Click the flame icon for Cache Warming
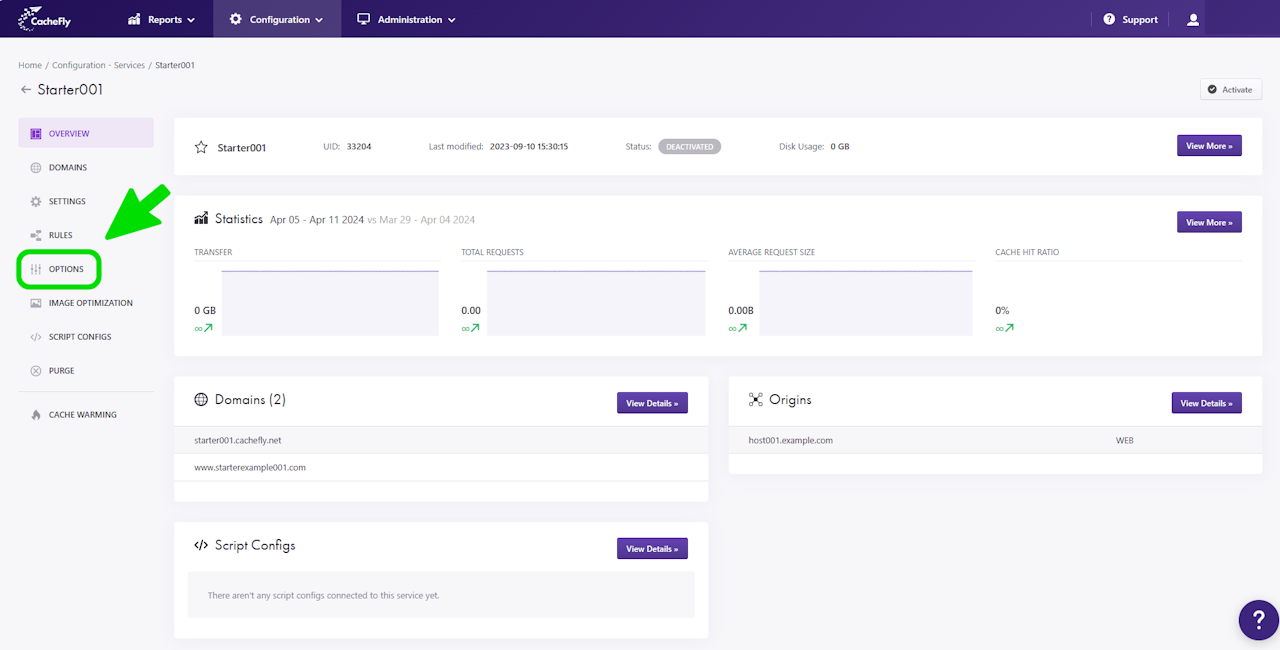Viewport: 1280px width, 650px height. coord(36,415)
